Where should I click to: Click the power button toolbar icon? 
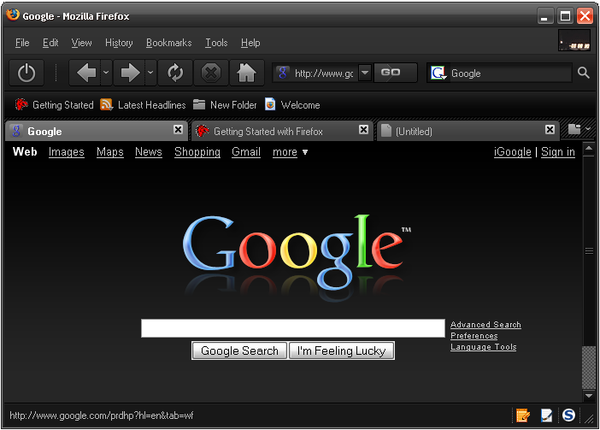coord(26,73)
